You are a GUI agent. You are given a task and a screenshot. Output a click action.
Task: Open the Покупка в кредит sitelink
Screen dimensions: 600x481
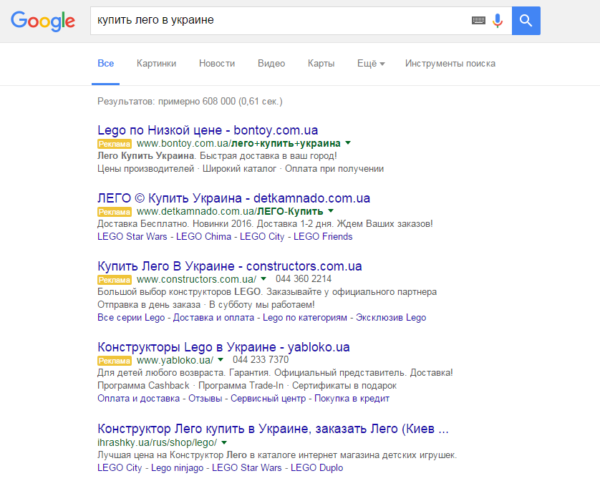[x=352, y=398]
